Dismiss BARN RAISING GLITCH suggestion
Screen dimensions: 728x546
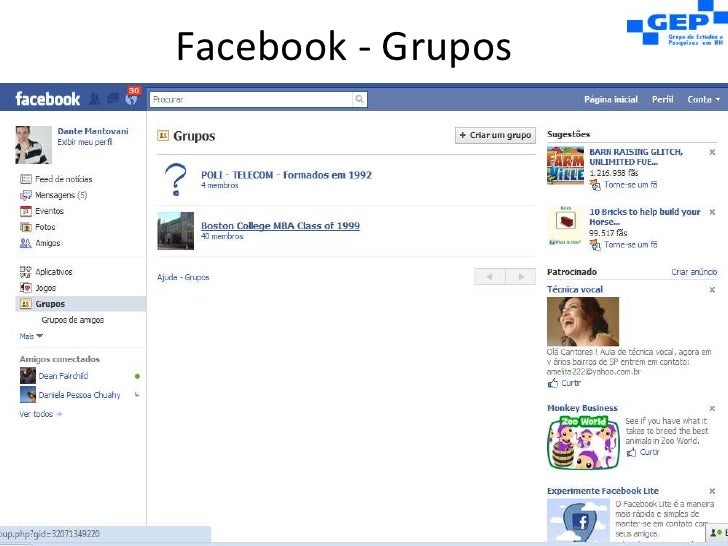coord(712,152)
